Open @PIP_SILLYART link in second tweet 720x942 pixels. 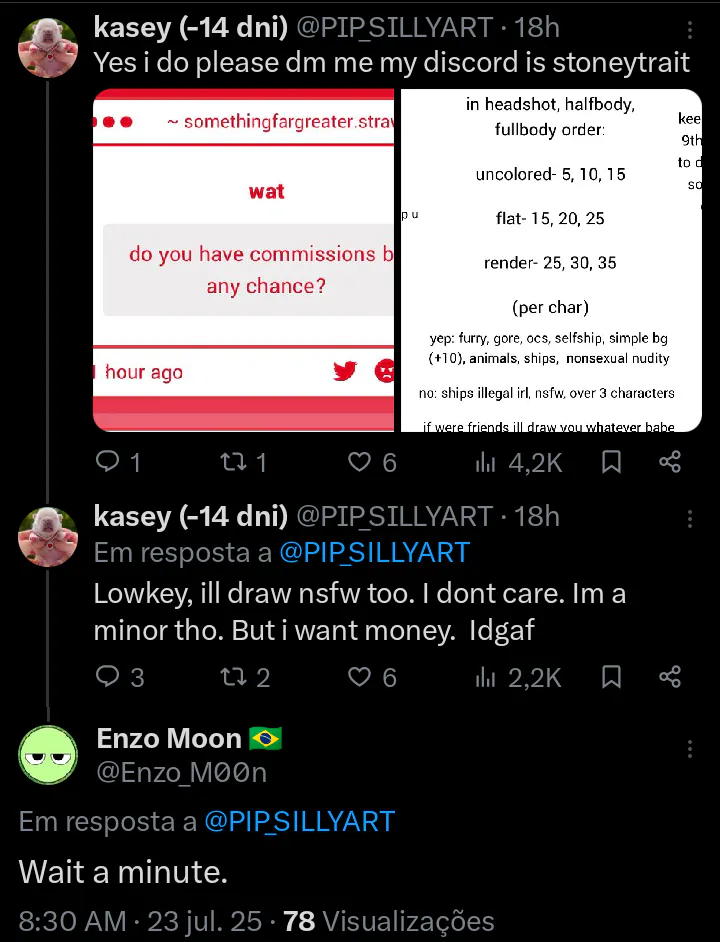click(x=374, y=553)
